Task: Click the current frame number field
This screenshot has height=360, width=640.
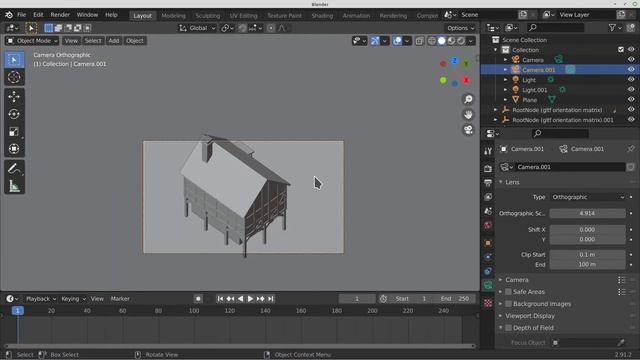Action: [x=357, y=299]
